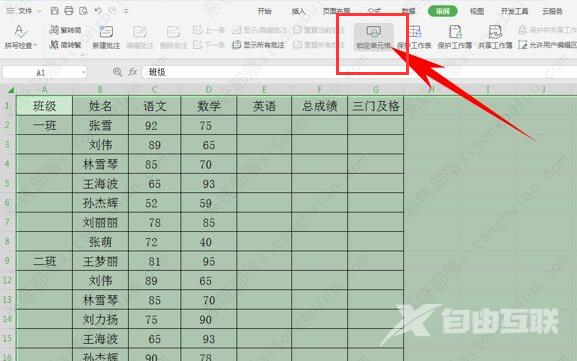Image resolution: width=577 pixels, height=361 pixels.
Task: Select cell 二班 in column A
Action: coord(45,261)
